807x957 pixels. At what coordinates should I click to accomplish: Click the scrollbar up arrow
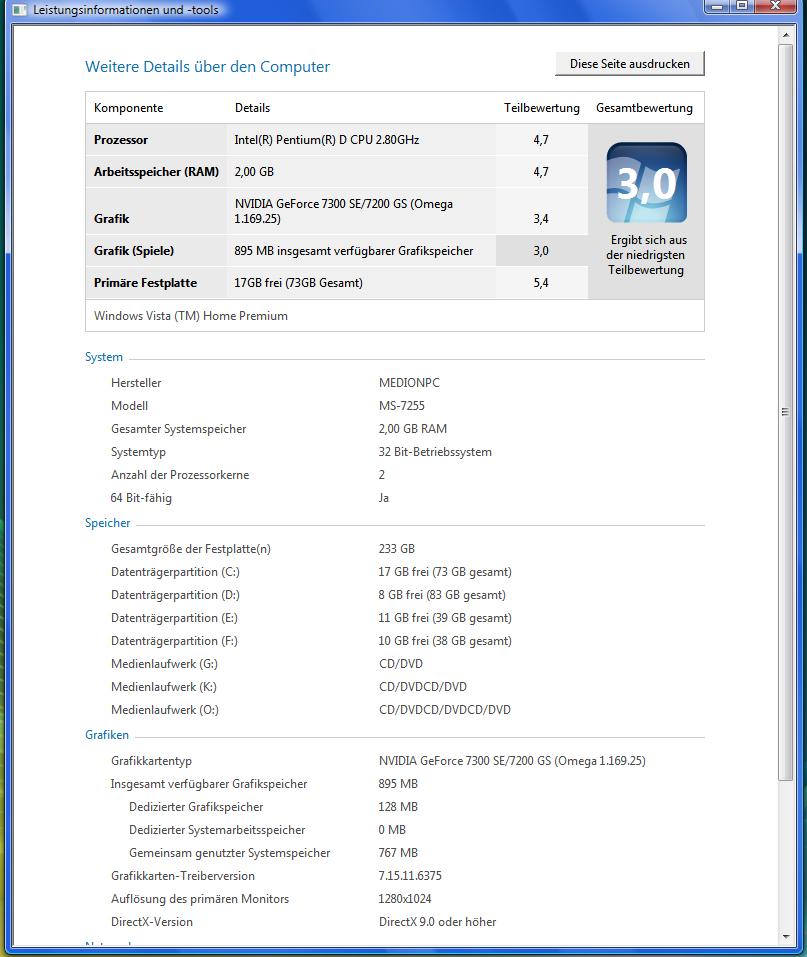(786, 35)
